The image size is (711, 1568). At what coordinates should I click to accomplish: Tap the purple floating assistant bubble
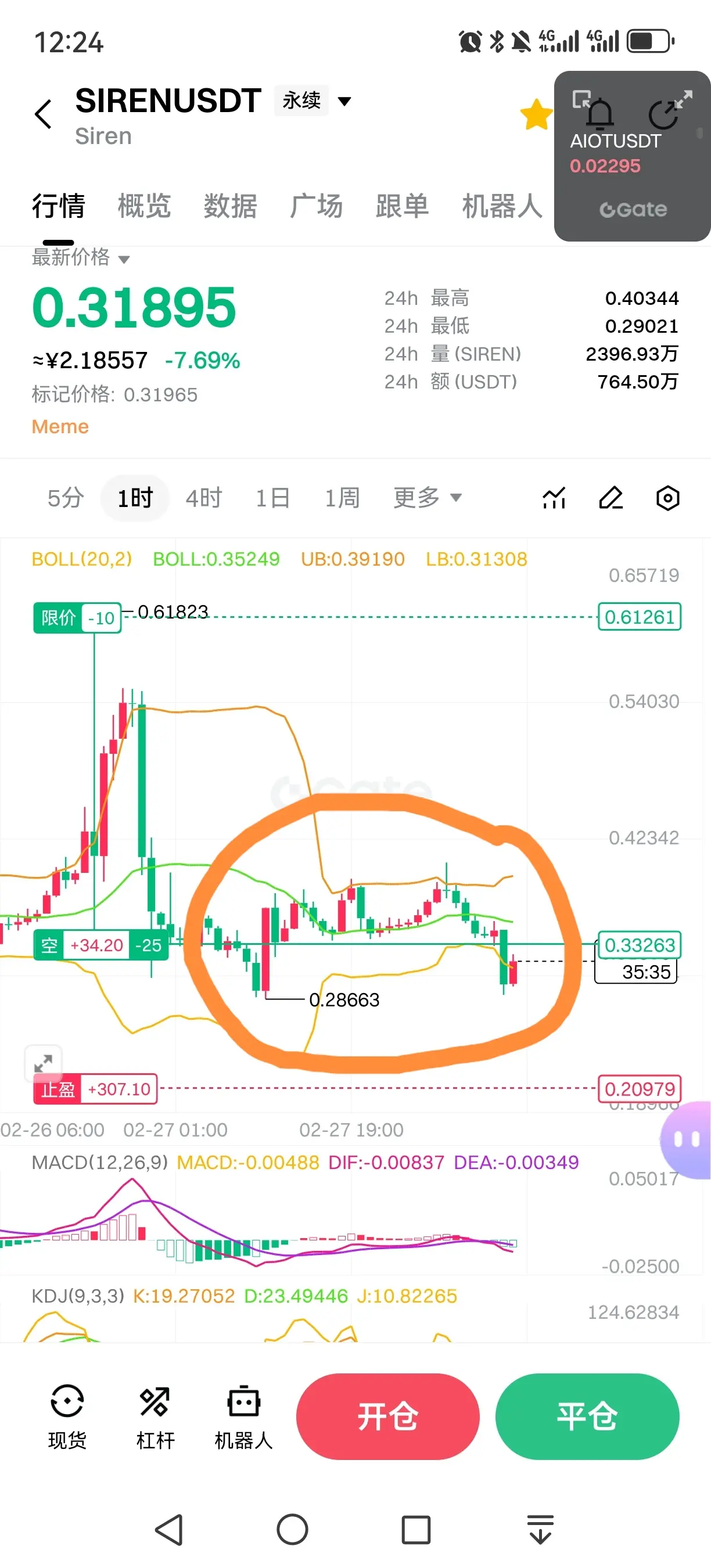[x=687, y=1139]
